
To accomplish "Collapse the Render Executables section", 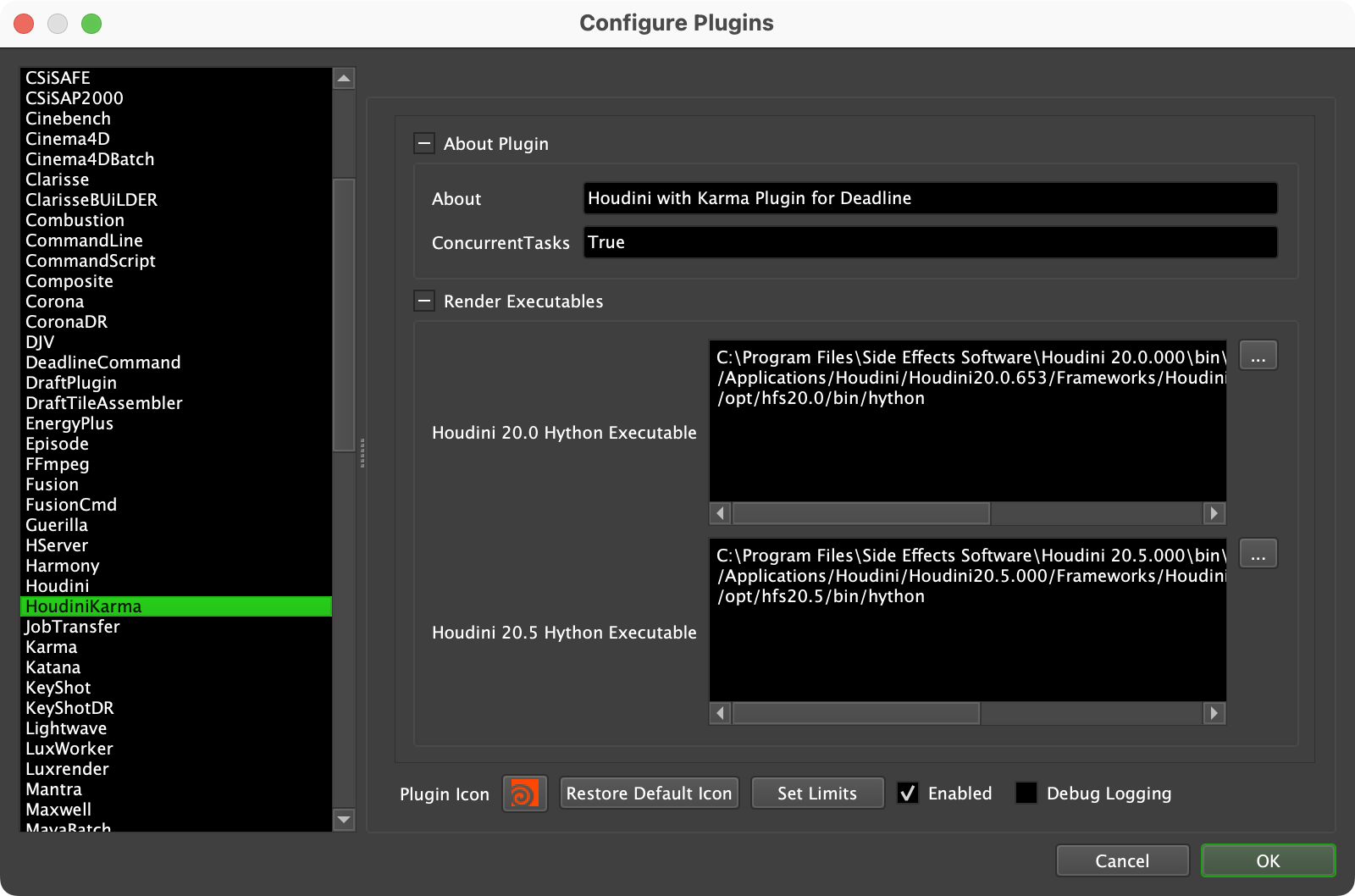I will (x=424, y=301).
